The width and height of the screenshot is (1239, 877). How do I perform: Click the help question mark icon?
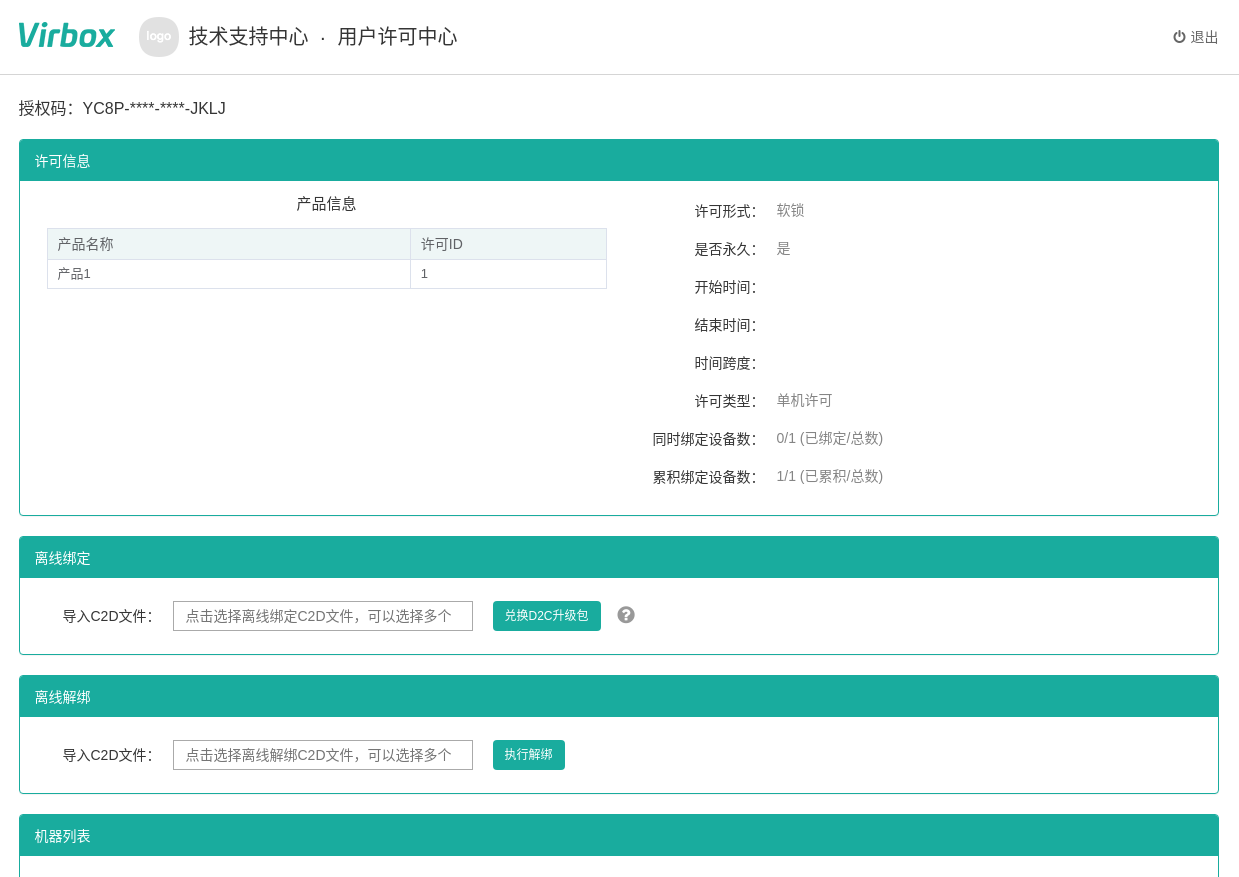626,615
